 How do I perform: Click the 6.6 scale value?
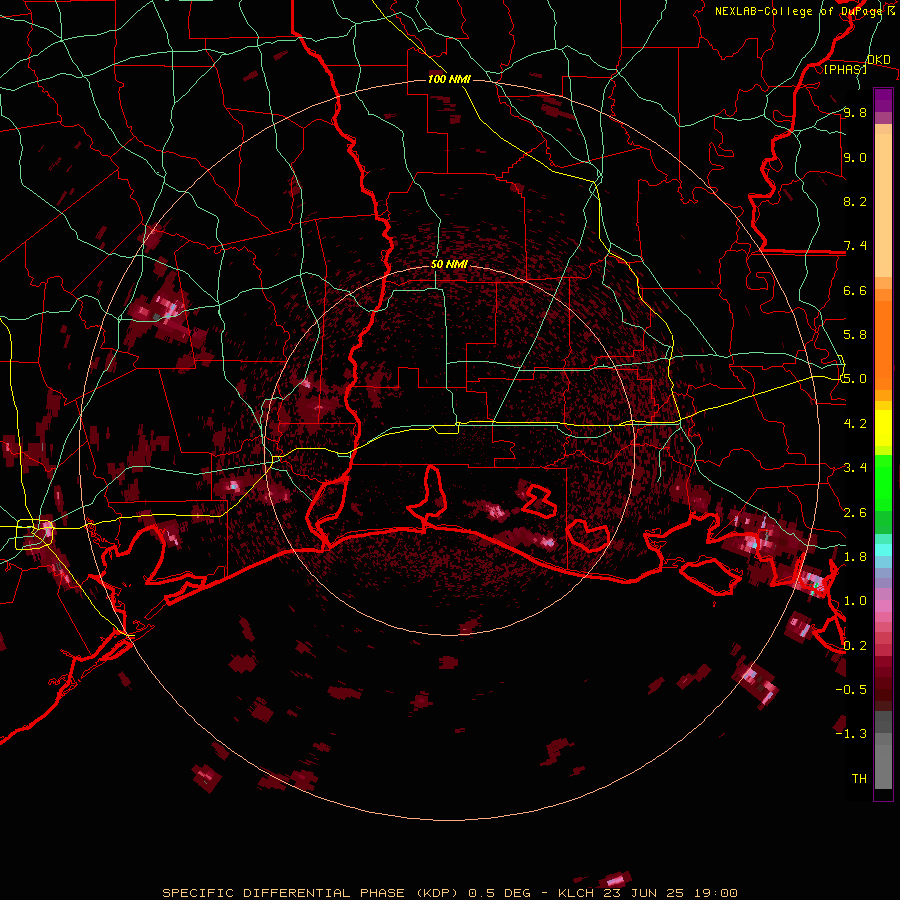pos(855,290)
